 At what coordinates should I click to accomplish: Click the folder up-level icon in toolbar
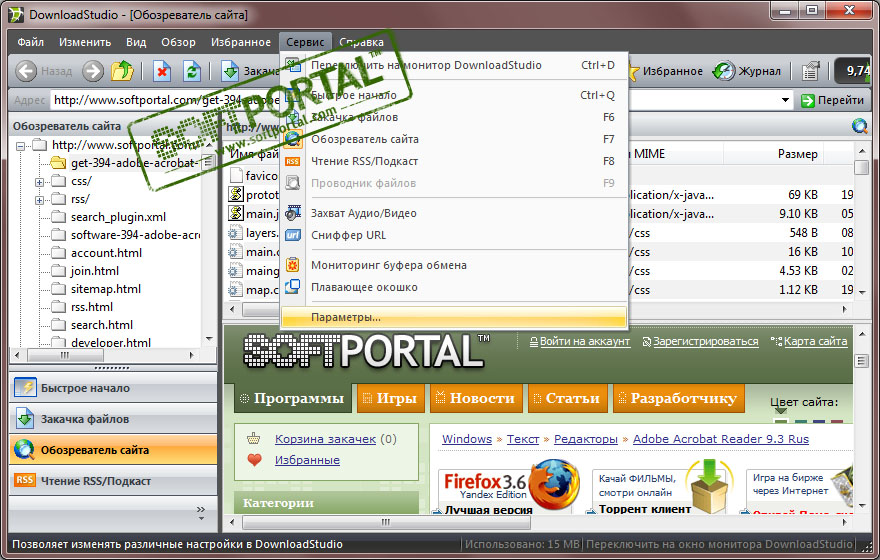[122, 71]
